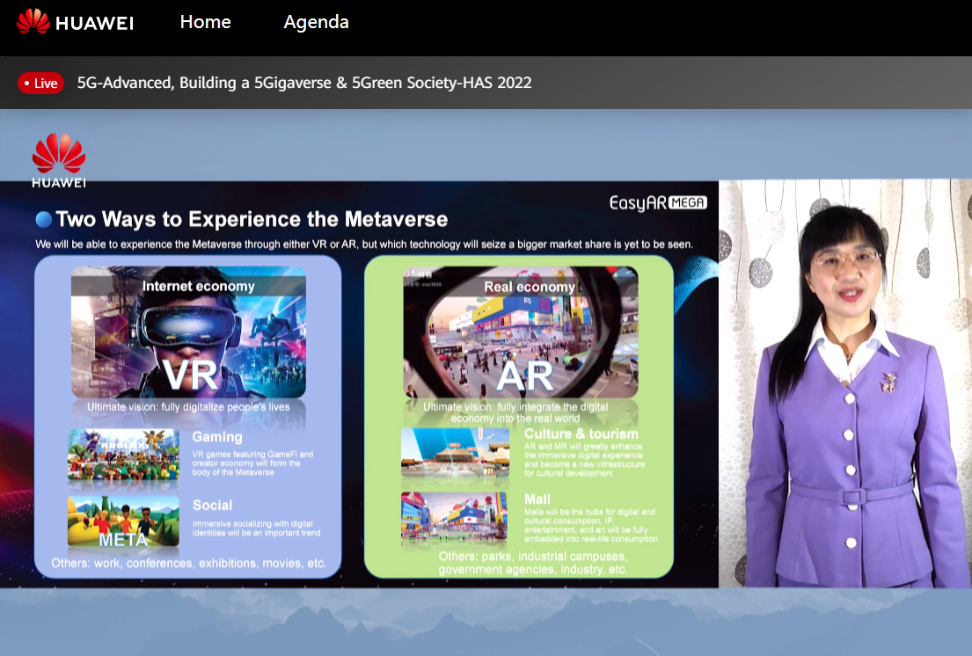Click the red Live badge
The width and height of the screenshot is (972, 656).
coord(41,83)
